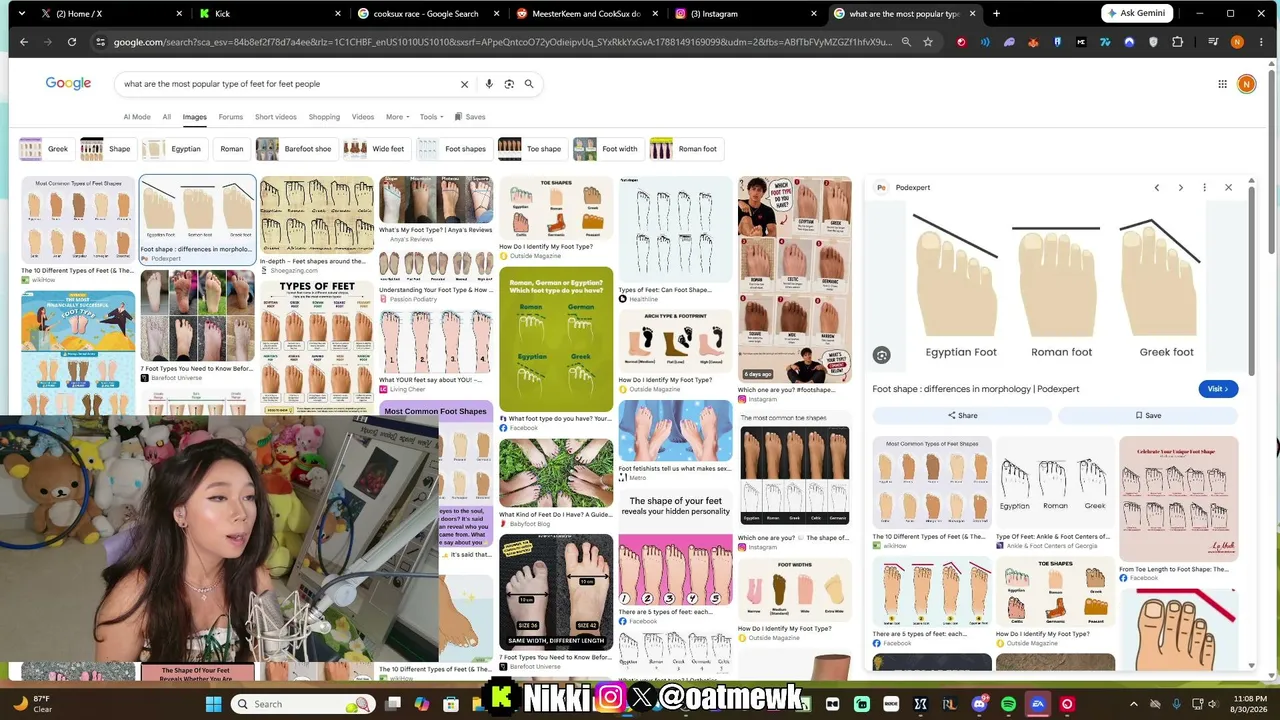
Task: Filter images by the Roman chip
Action: (231, 149)
